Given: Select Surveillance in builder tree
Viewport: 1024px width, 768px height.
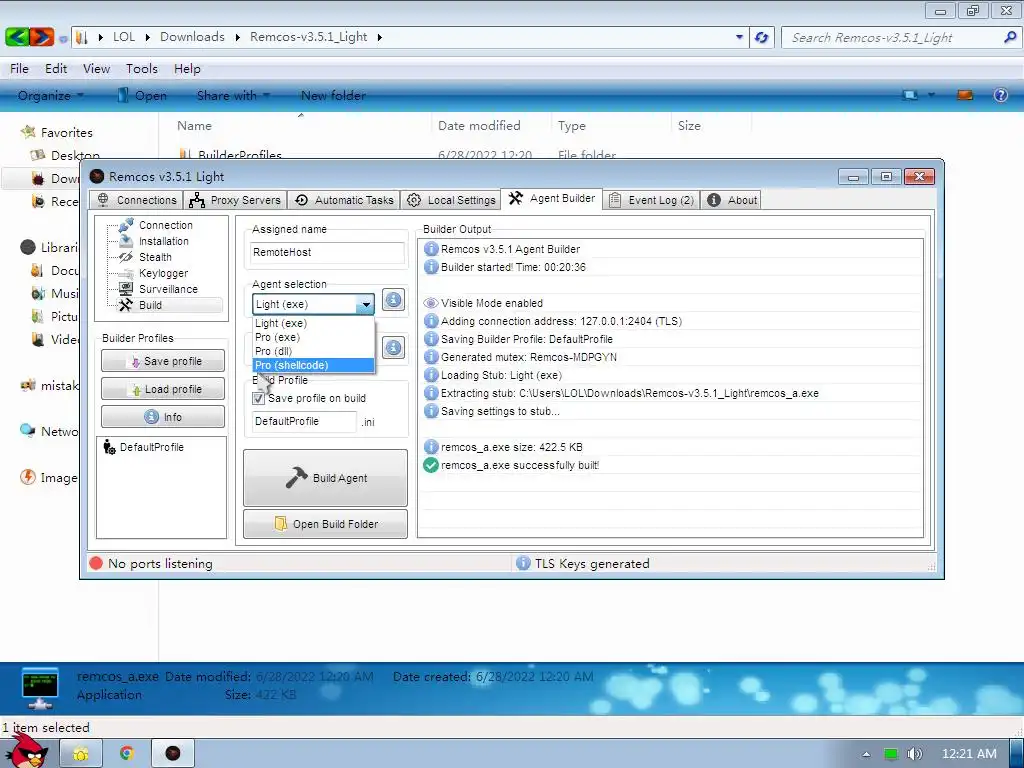Looking at the screenshot, I should (168, 289).
